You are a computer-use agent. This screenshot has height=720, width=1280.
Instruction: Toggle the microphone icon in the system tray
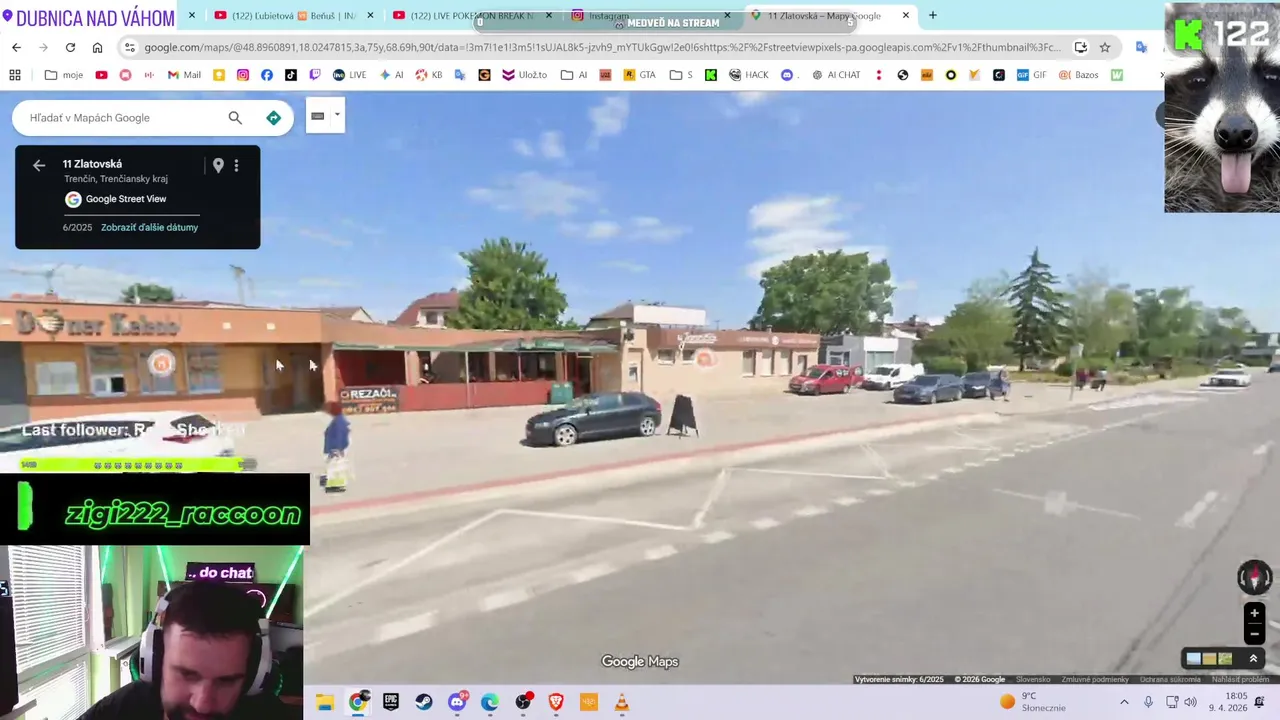tap(1148, 702)
